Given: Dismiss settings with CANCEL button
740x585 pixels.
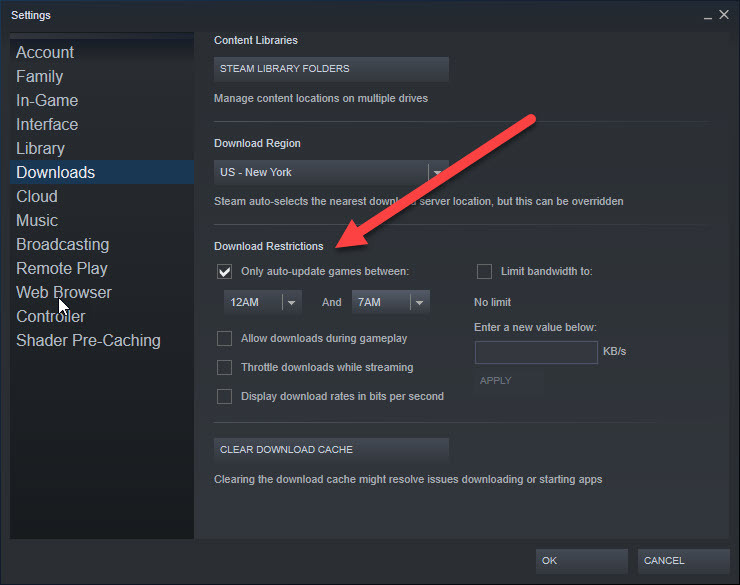Looking at the screenshot, I should point(683,561).
